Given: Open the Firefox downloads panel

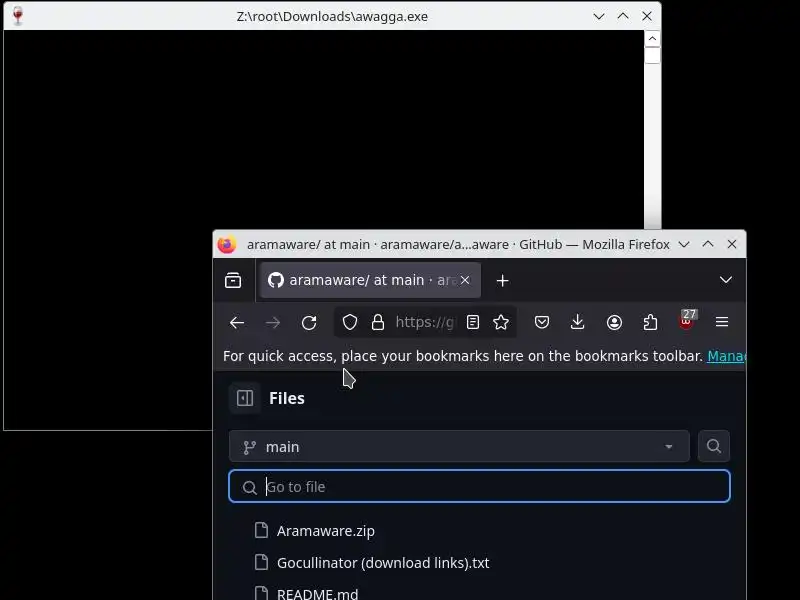Looking at the screenshot, I should pos(578,322).
